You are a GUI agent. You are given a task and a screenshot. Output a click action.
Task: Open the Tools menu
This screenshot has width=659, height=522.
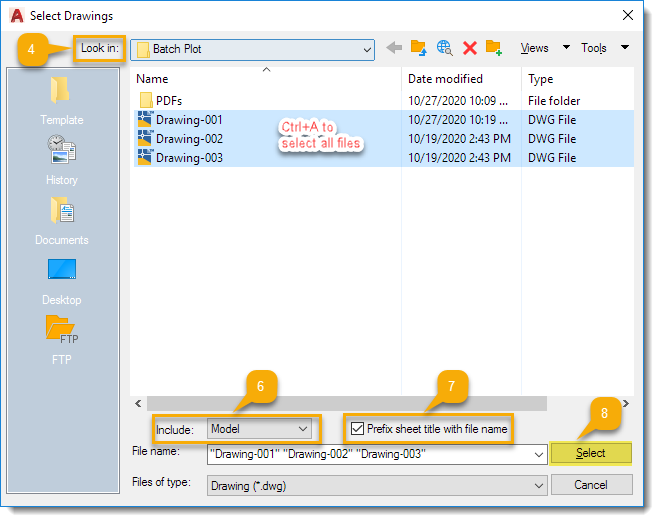pyautogui.click(x=593, y=48)
